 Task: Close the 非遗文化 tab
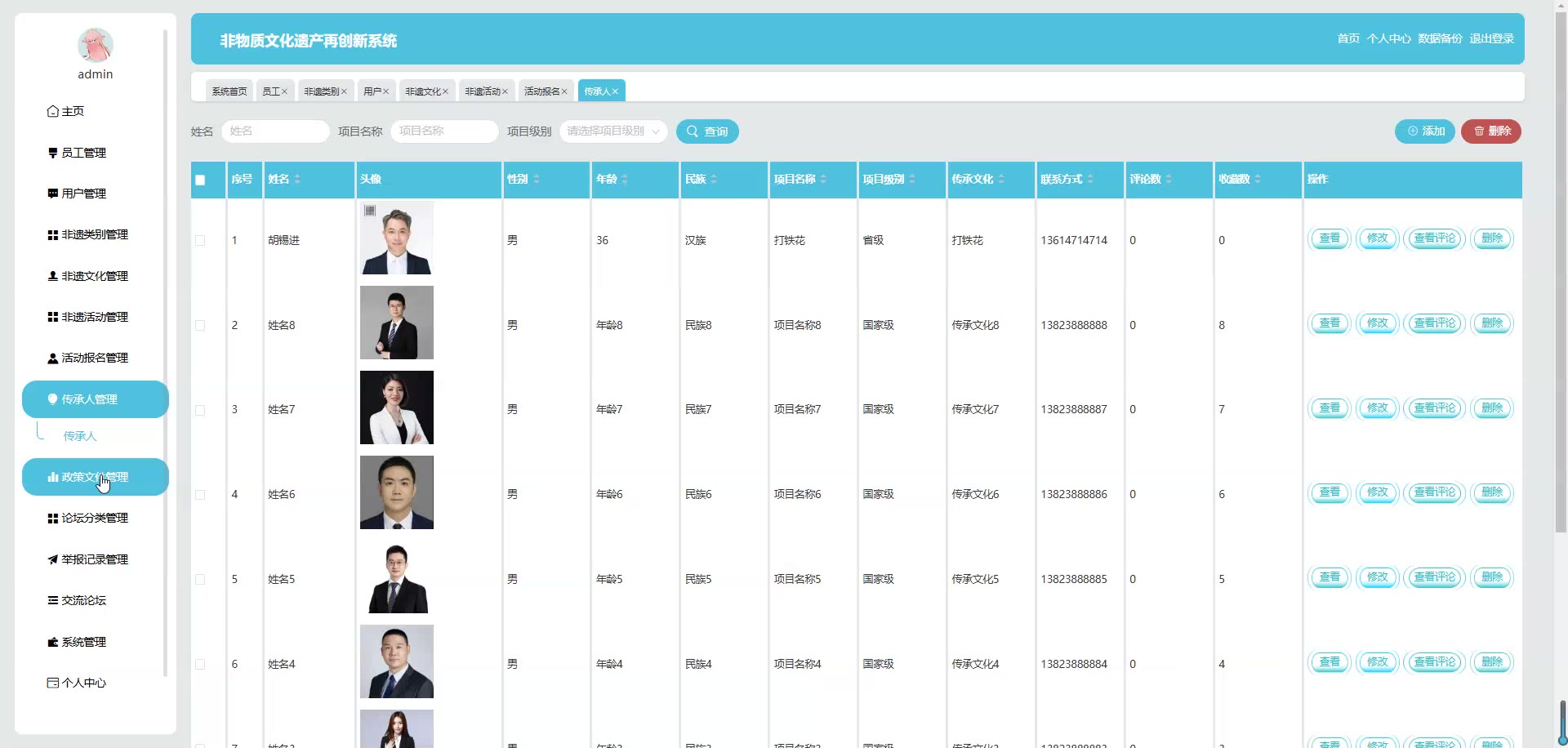pos(445,91)
